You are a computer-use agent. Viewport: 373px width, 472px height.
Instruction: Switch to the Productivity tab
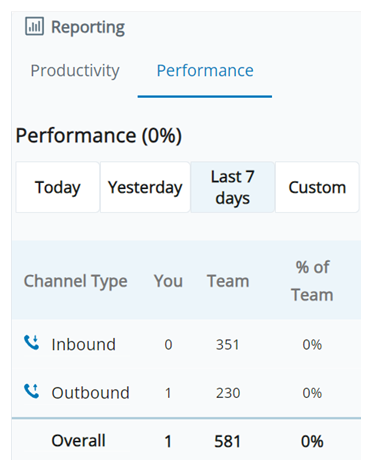pos(75,71)
